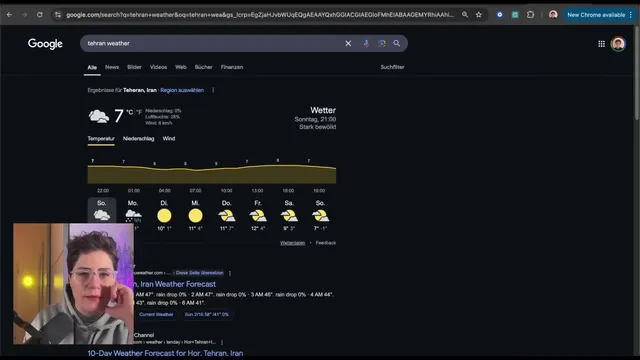Screen dimensions: 640x360
Task: Switch to the Finanzen tab
Action: pos(232,67)
